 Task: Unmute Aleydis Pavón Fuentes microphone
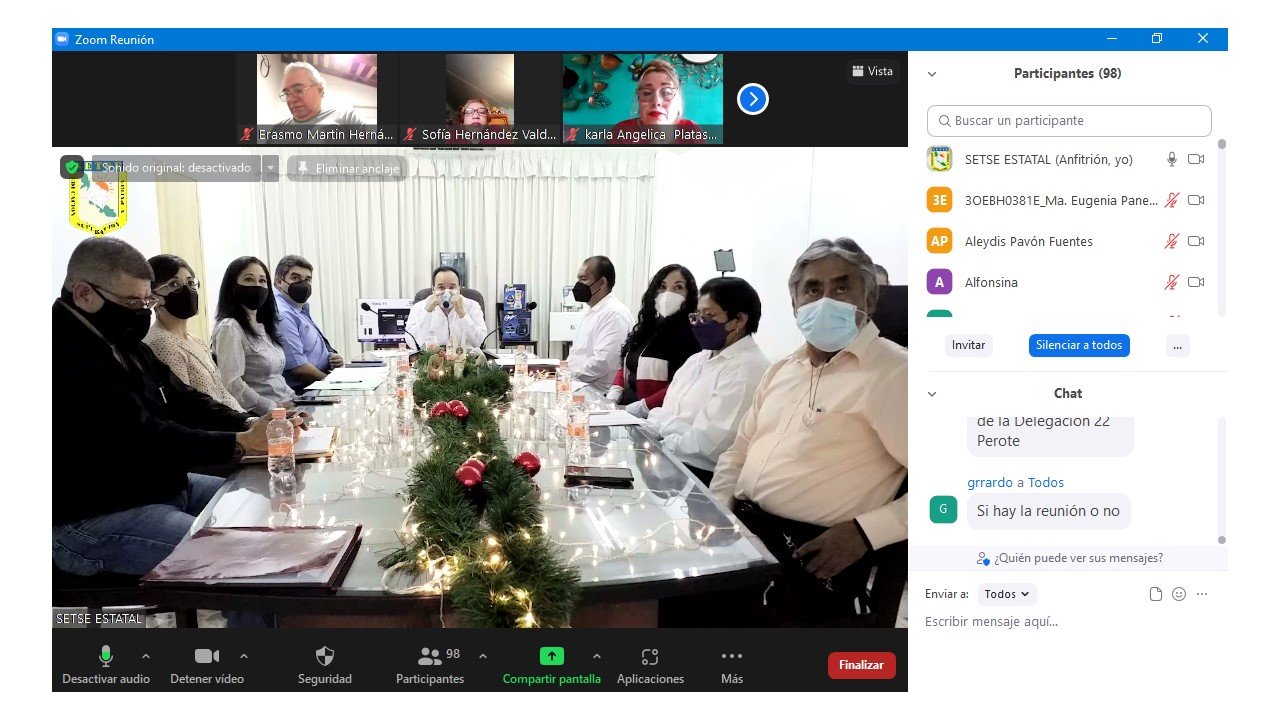[1171, 241]
